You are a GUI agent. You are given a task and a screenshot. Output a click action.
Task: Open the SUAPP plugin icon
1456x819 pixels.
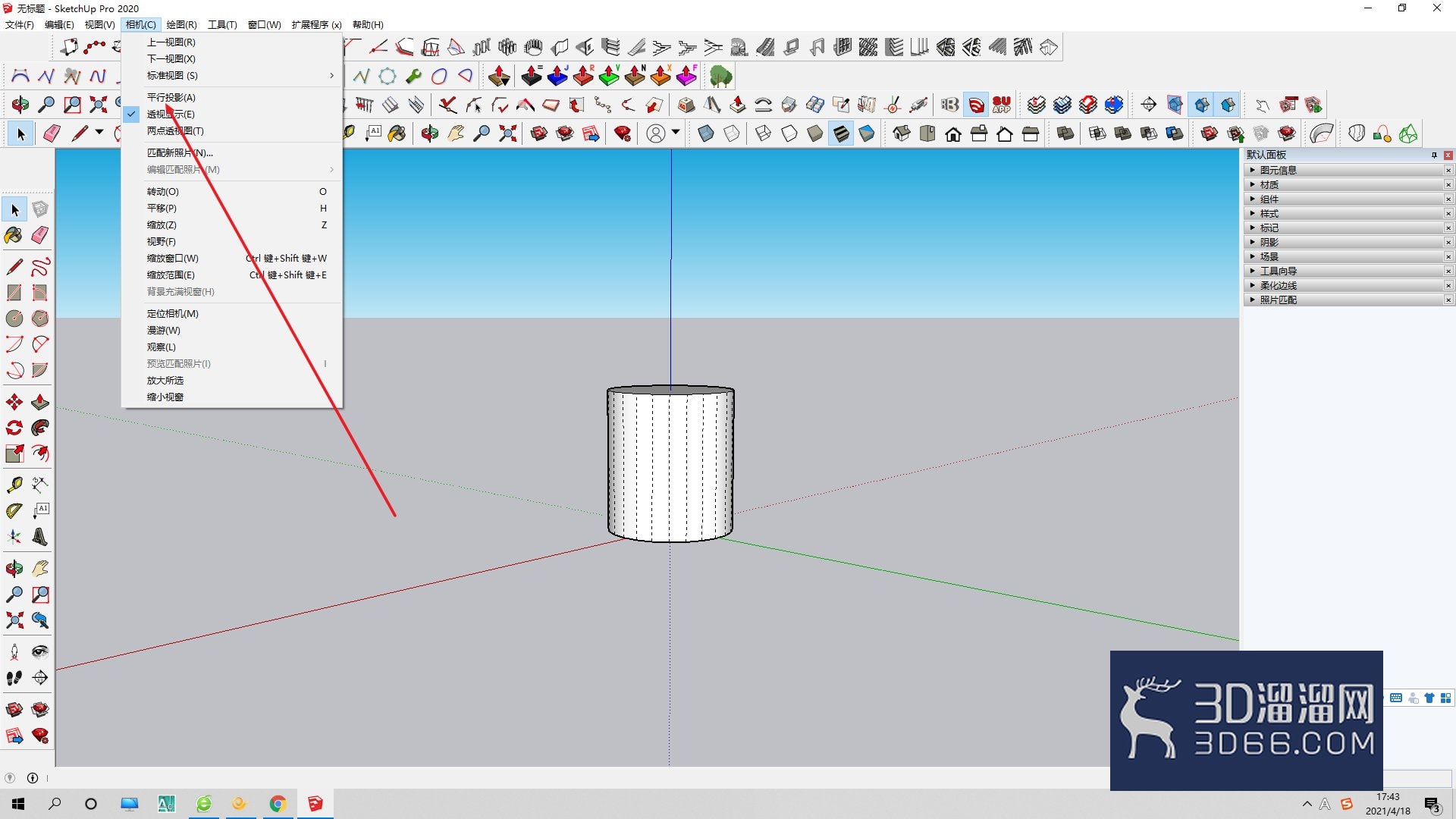click(1002, 105)
